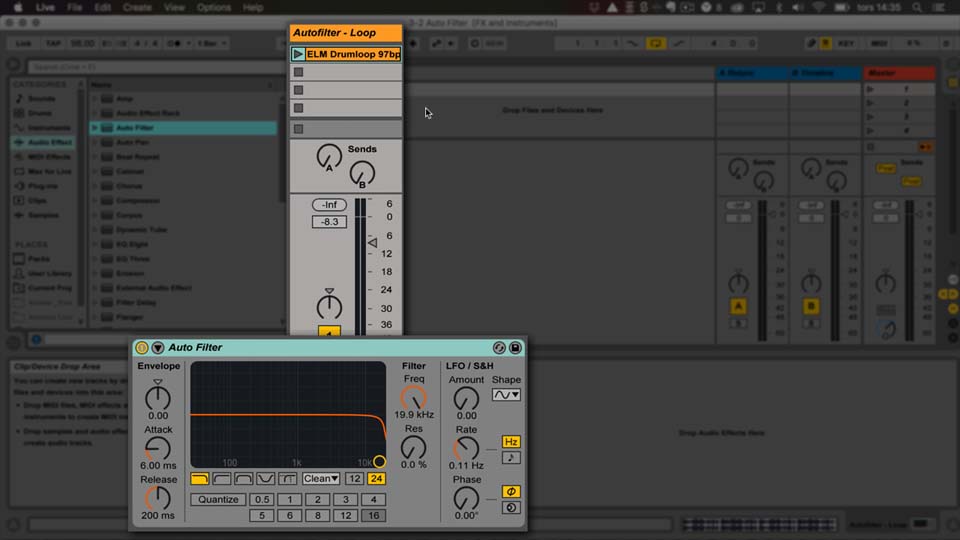Select Drums category in browser

40,113
